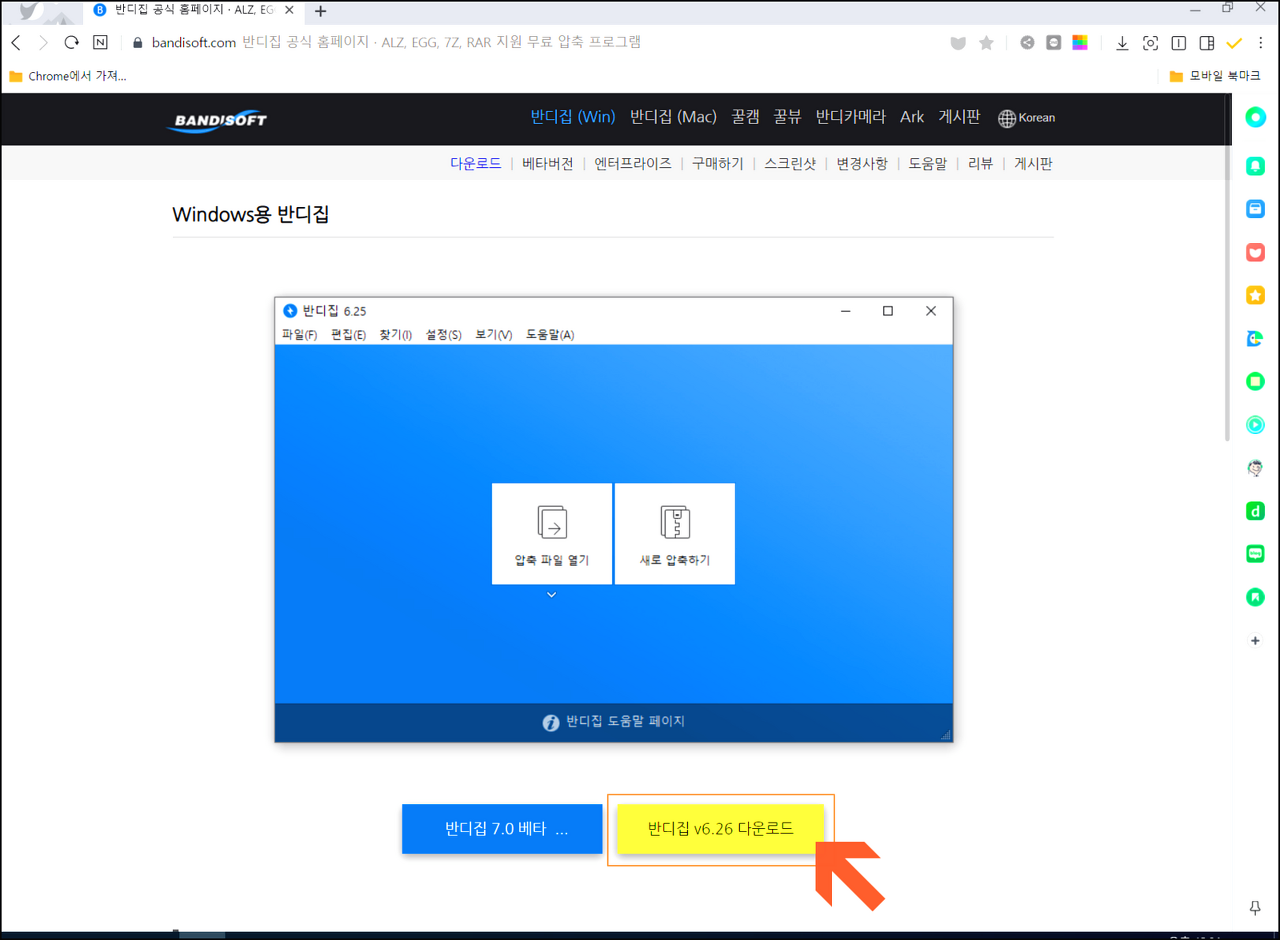1280x940 pixels.
Task: Open the rainbow color grid extension
Action: pyautogui.click(x=1080, y=43)
